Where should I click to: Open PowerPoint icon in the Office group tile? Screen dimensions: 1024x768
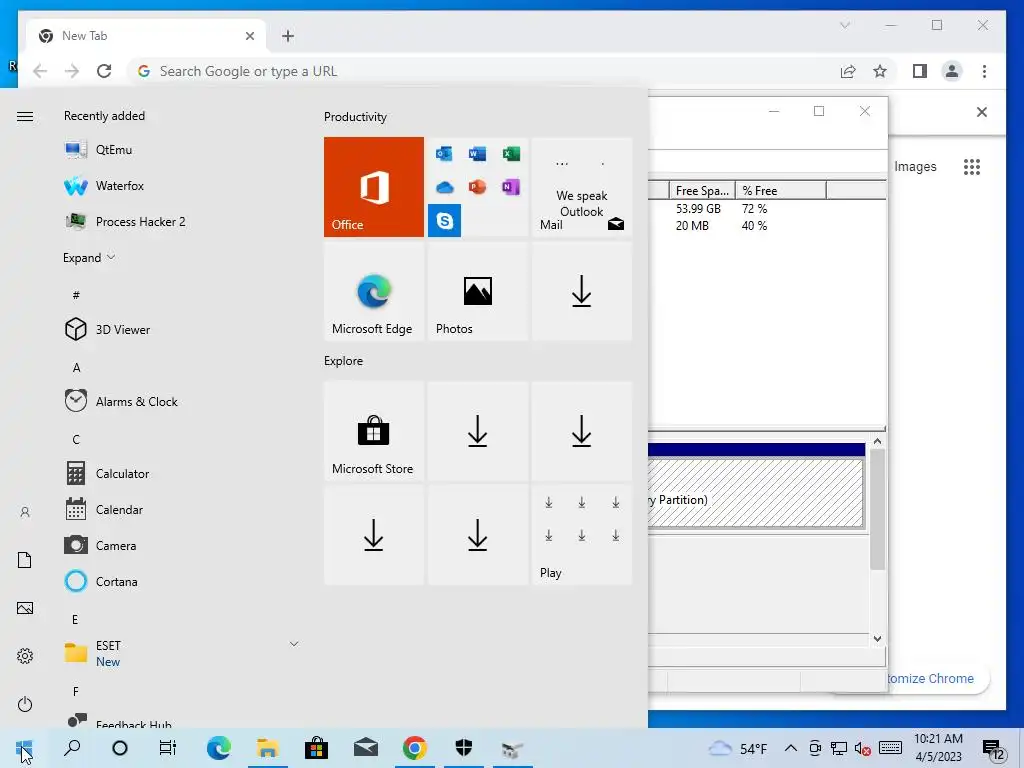pyautogui.click(x=477, y=187)
